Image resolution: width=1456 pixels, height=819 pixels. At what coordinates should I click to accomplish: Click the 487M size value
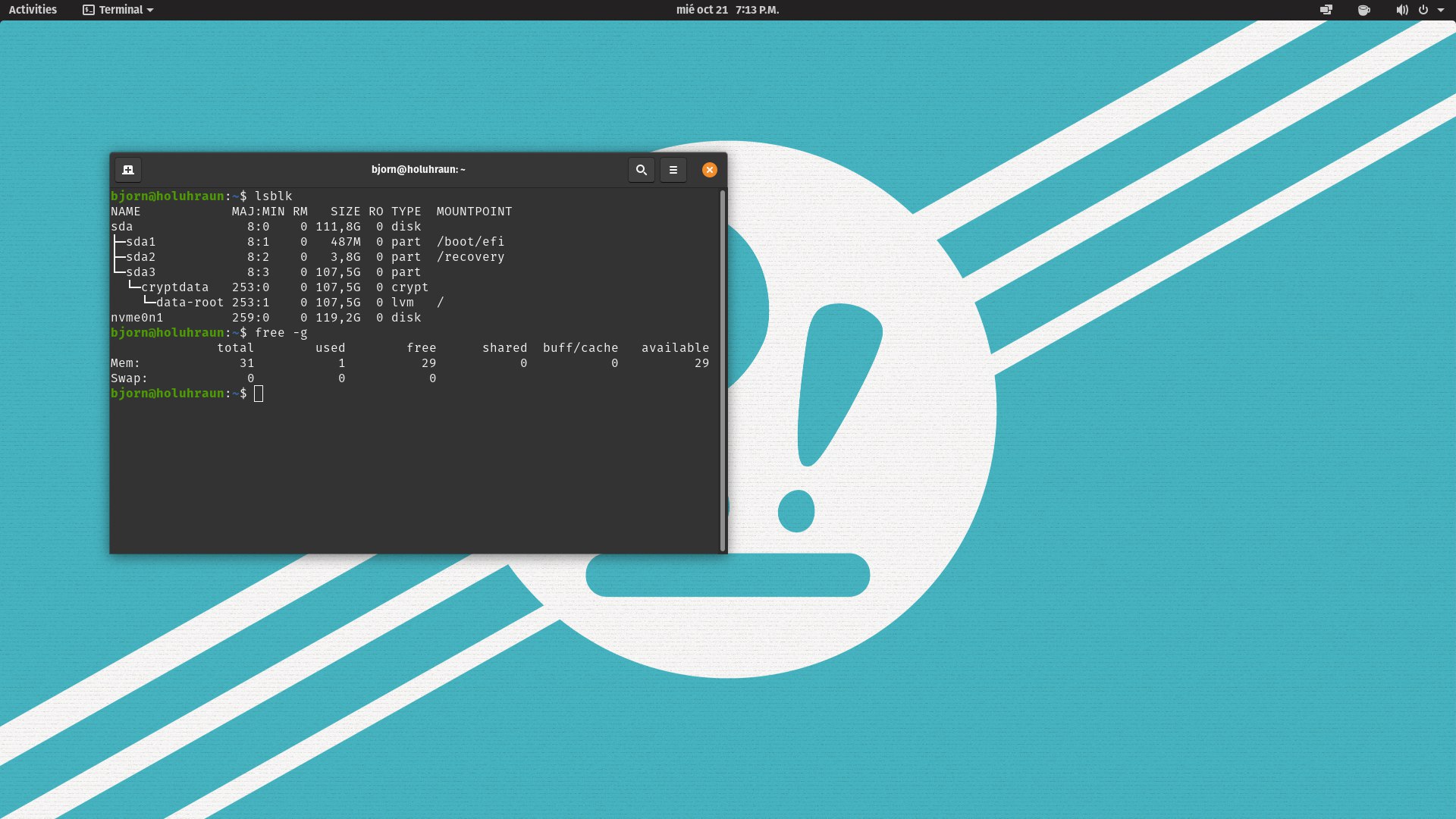(346, 241)
